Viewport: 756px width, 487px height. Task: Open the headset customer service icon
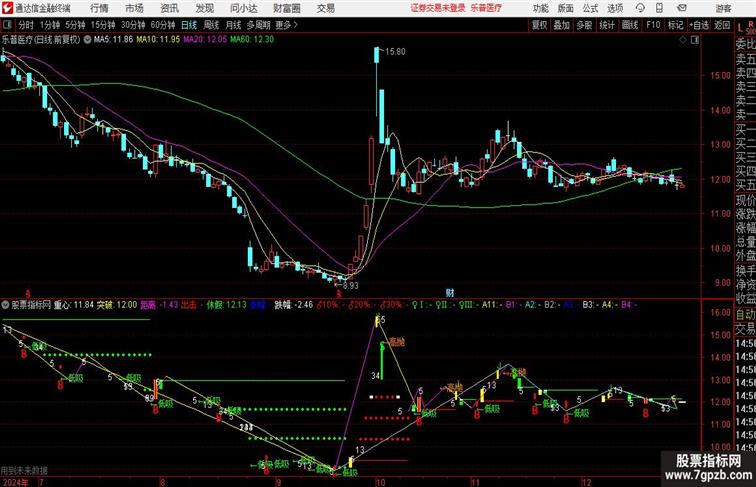click(640, 8)
